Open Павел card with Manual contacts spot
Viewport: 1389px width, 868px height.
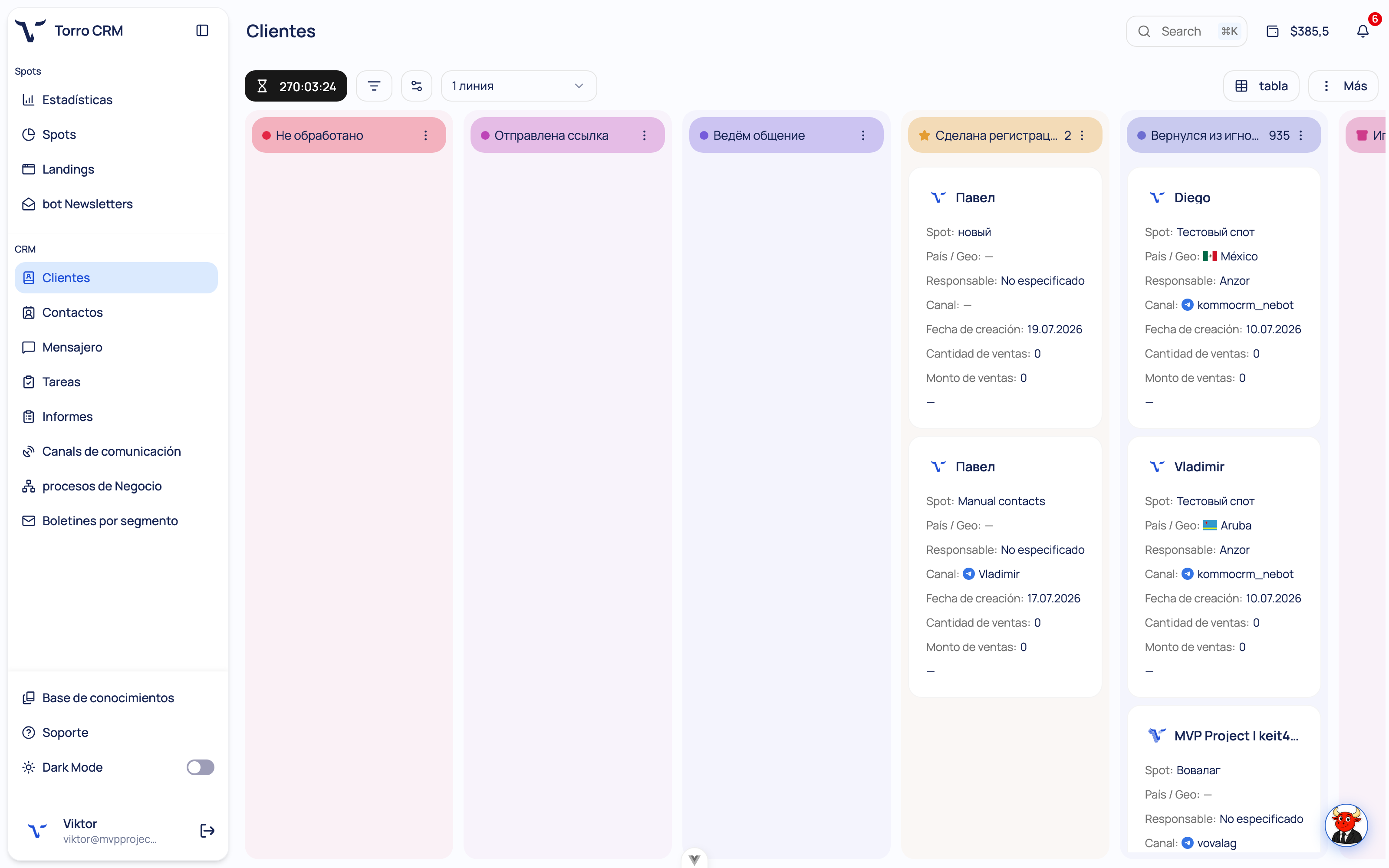coord(1005,567)
